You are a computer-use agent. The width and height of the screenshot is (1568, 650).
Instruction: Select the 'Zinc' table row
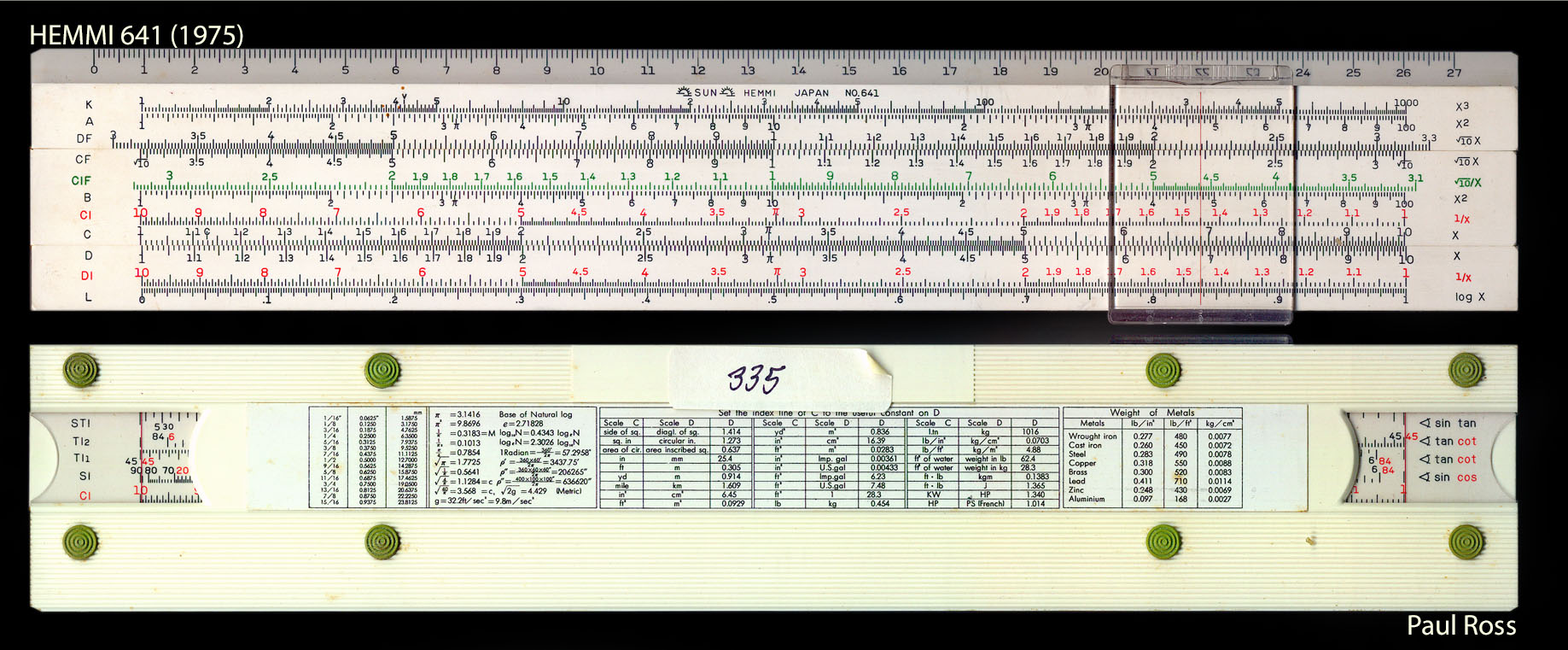coord(1151,490)
